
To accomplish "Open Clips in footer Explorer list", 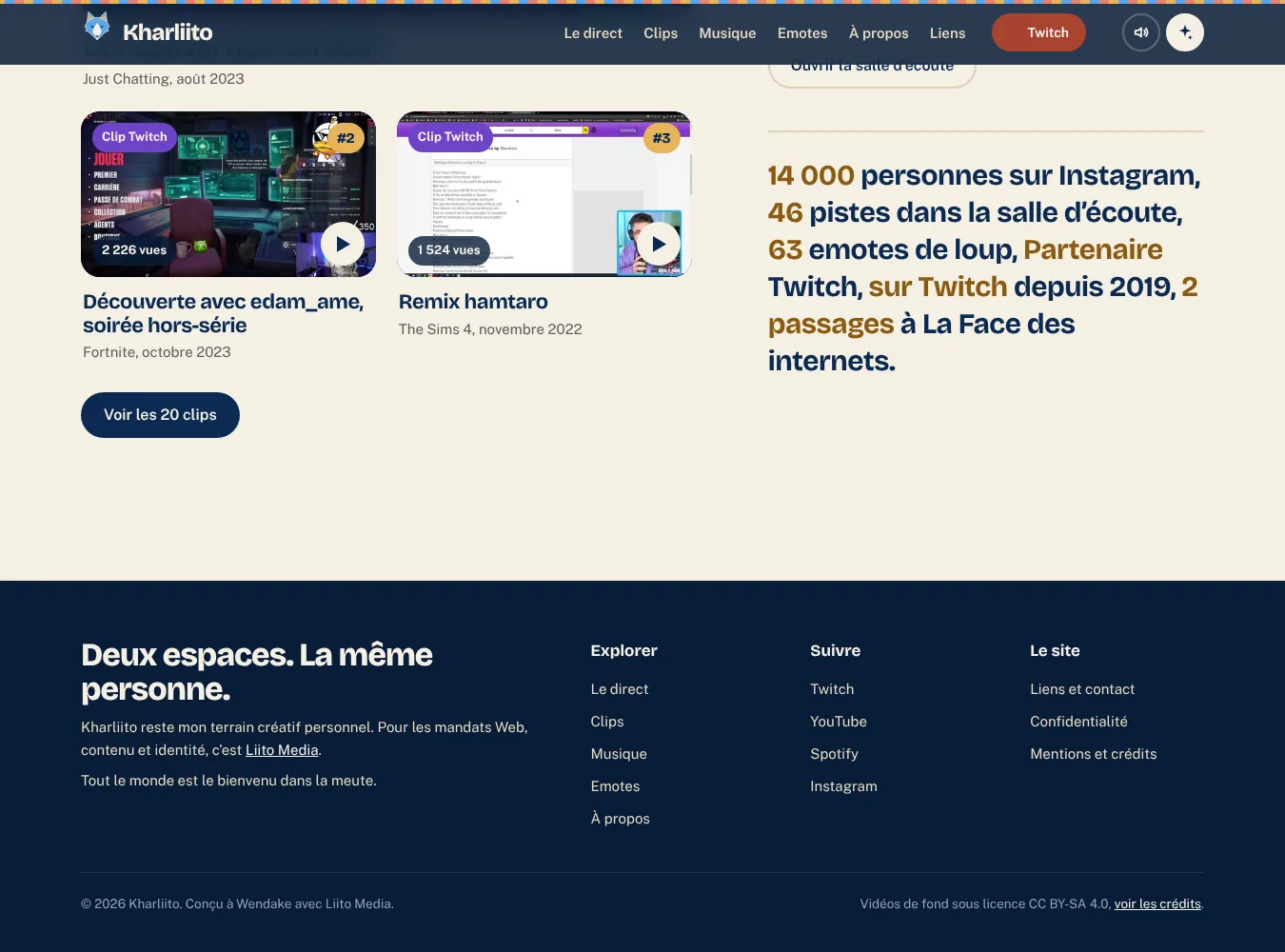I will pos(607,722).
